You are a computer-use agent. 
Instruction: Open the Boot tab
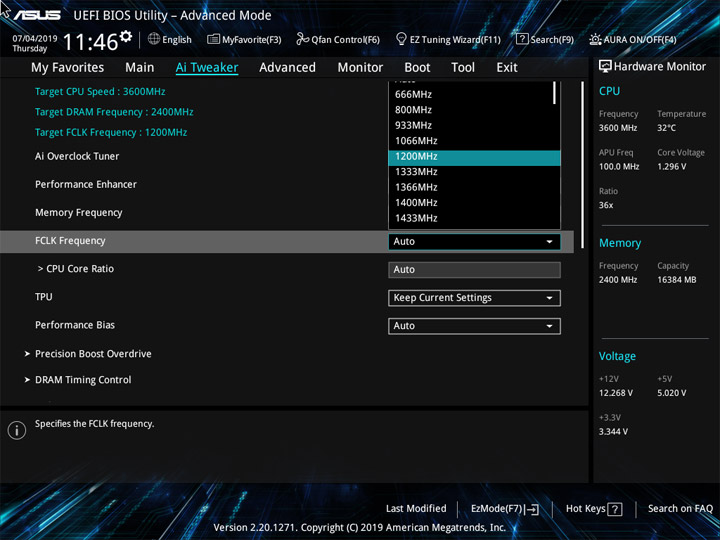pyautogui.click(x=417, y=68)
